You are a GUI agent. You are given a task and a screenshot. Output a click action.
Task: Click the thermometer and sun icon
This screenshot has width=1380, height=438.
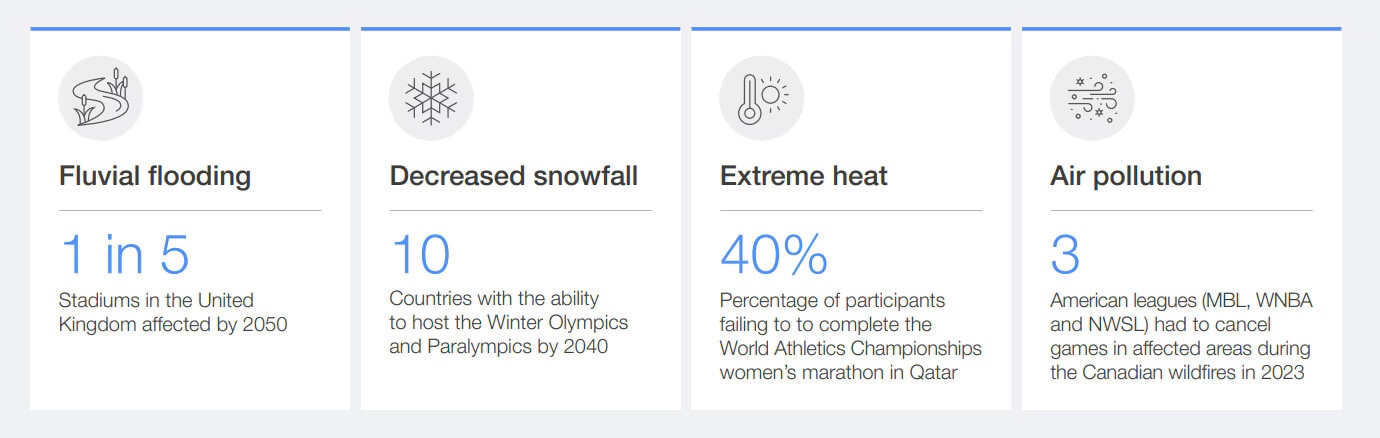[761, 98]
